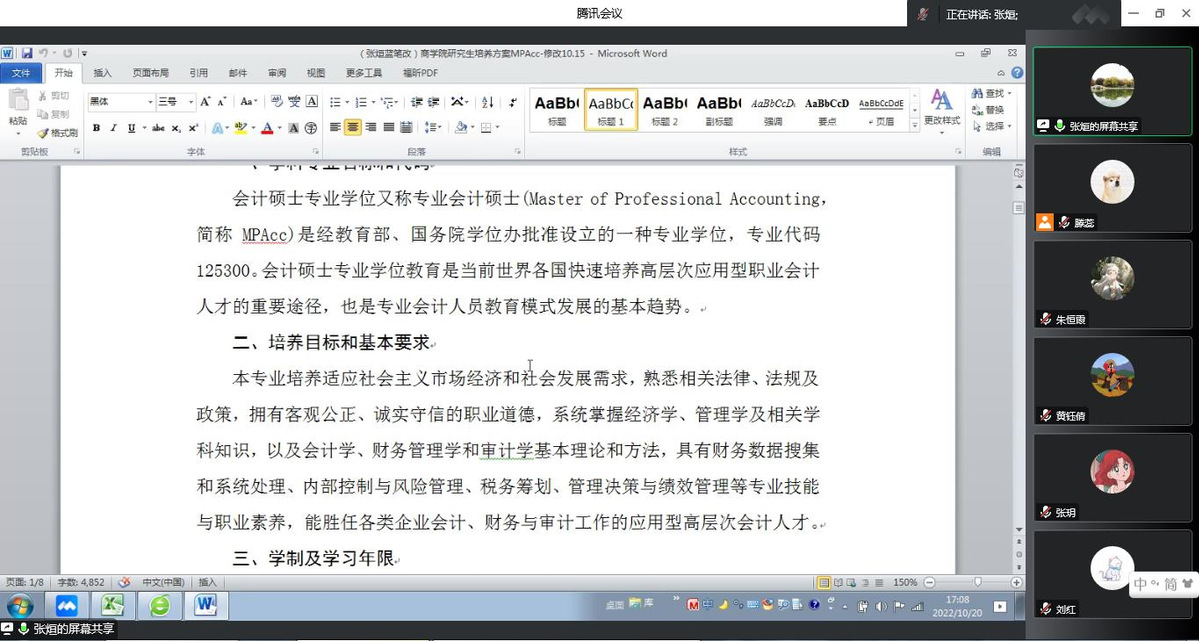Viewport: 1199px width, 641px height.
Task: Click the sort A-Z icon
Action: [488, 102]
